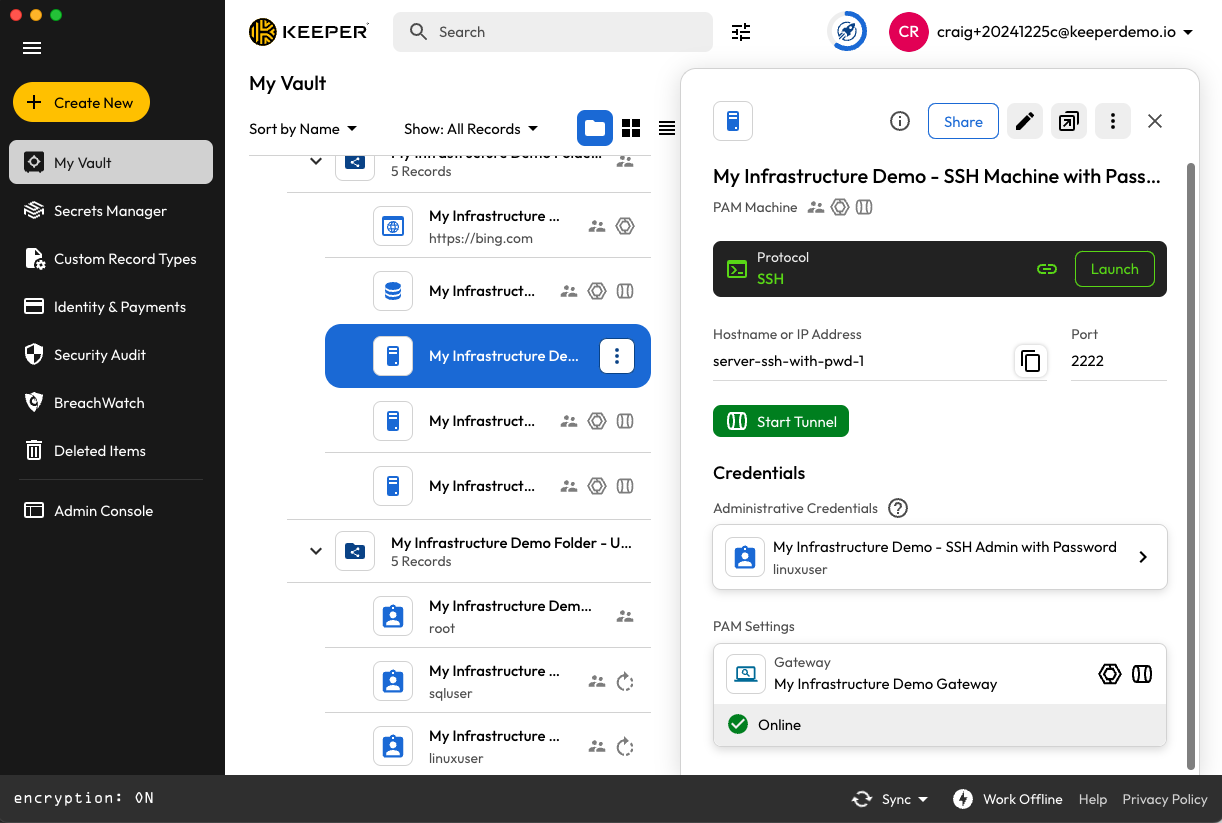Open the rocket onboarding progress icon
Viewport: 1222px width, 823px height.
(x=847, y=32)
